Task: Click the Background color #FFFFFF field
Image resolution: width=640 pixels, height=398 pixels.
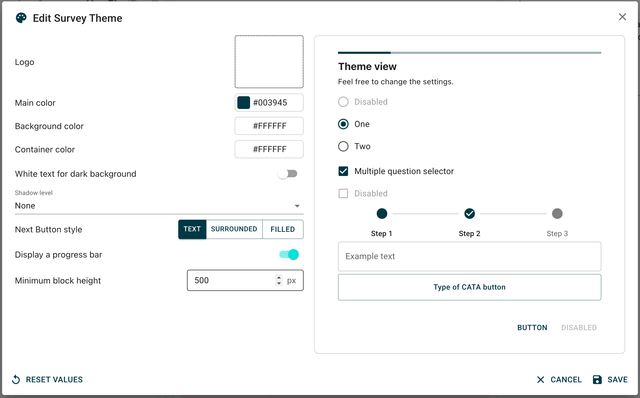Action: click(269, 126)
